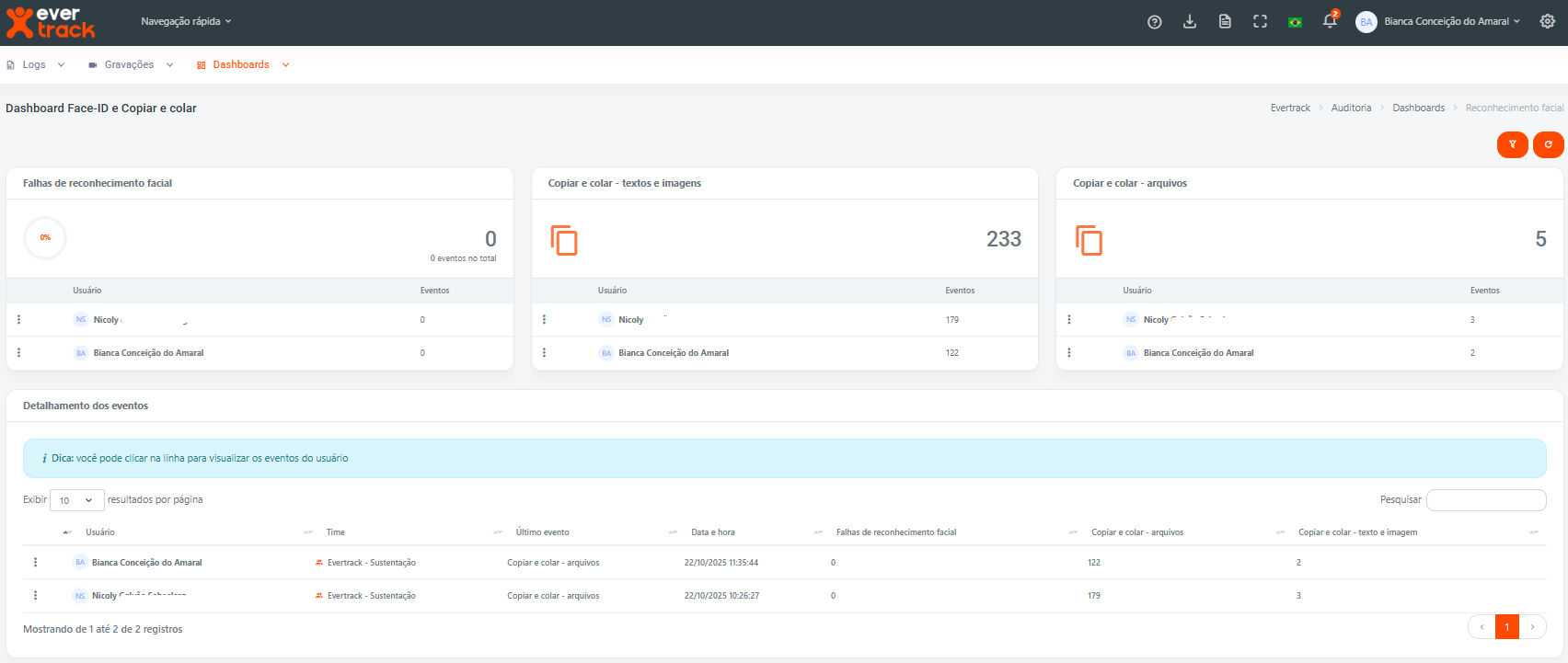Open the Gravações menu
The image size is (1568, 663).
130,64
